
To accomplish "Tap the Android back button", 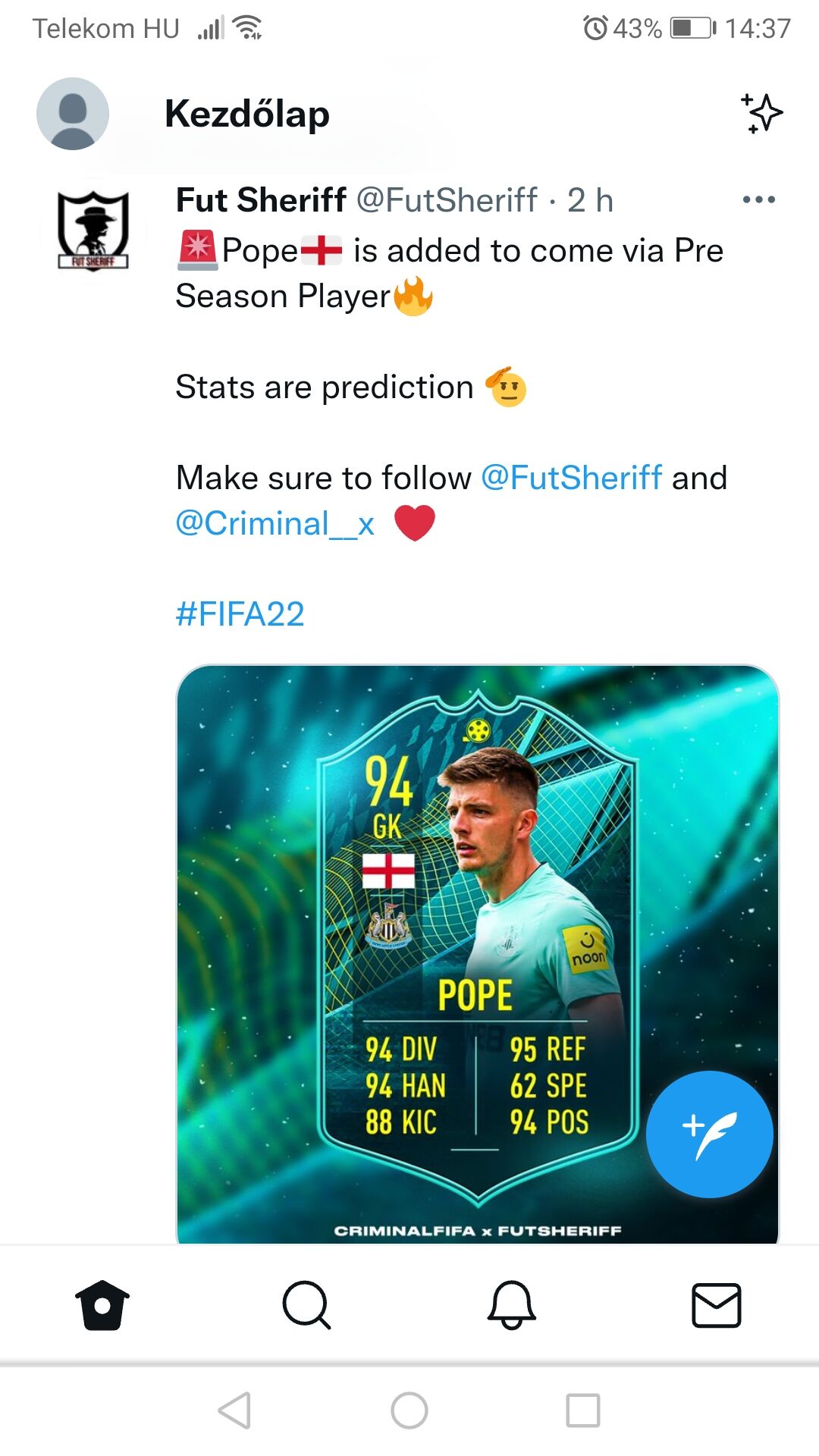I will 234,1410.
